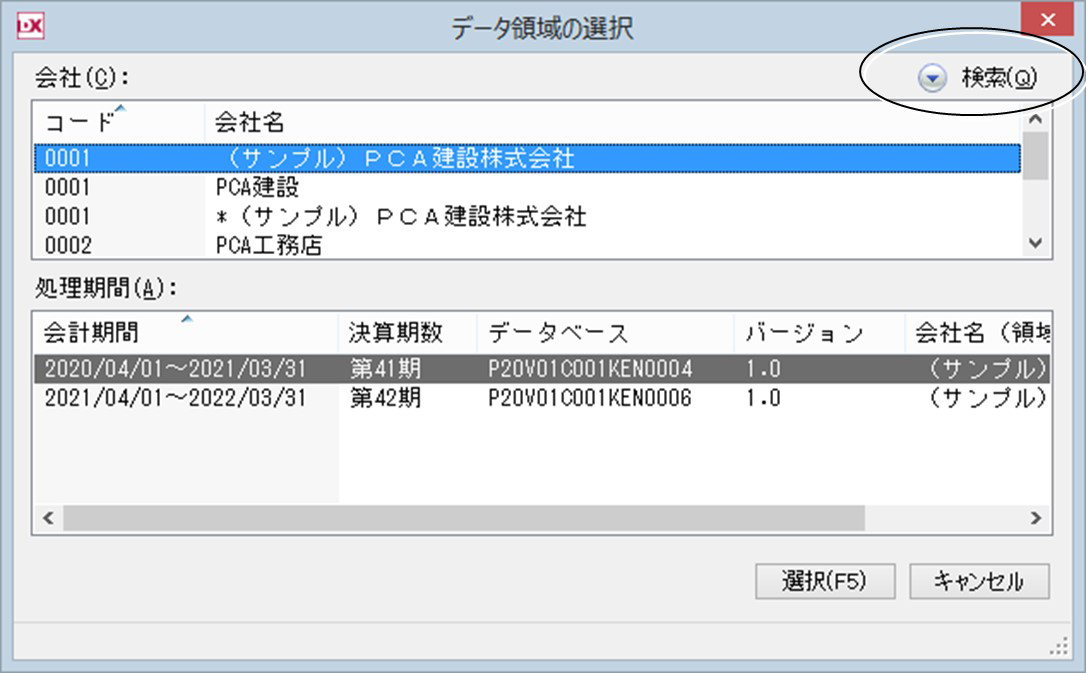The height and width of the screenshot is (673, 1089).
Task: Select the PCA建設 company row
Action: (x=528, y=188)
